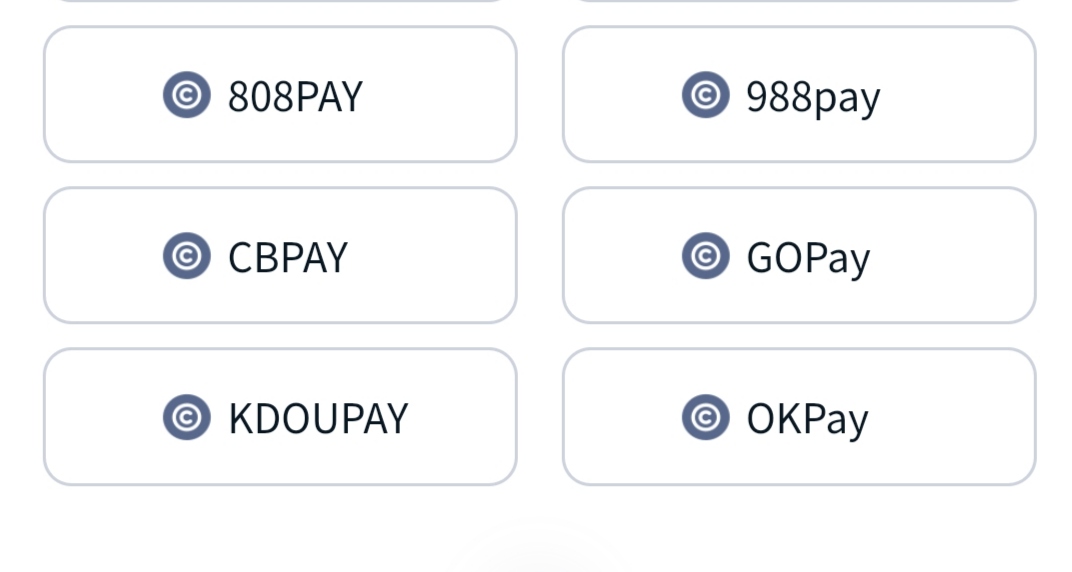Click the coin icon beside 988pay
This screenshot has width=1072, height=572.
[x=706, y=95]
